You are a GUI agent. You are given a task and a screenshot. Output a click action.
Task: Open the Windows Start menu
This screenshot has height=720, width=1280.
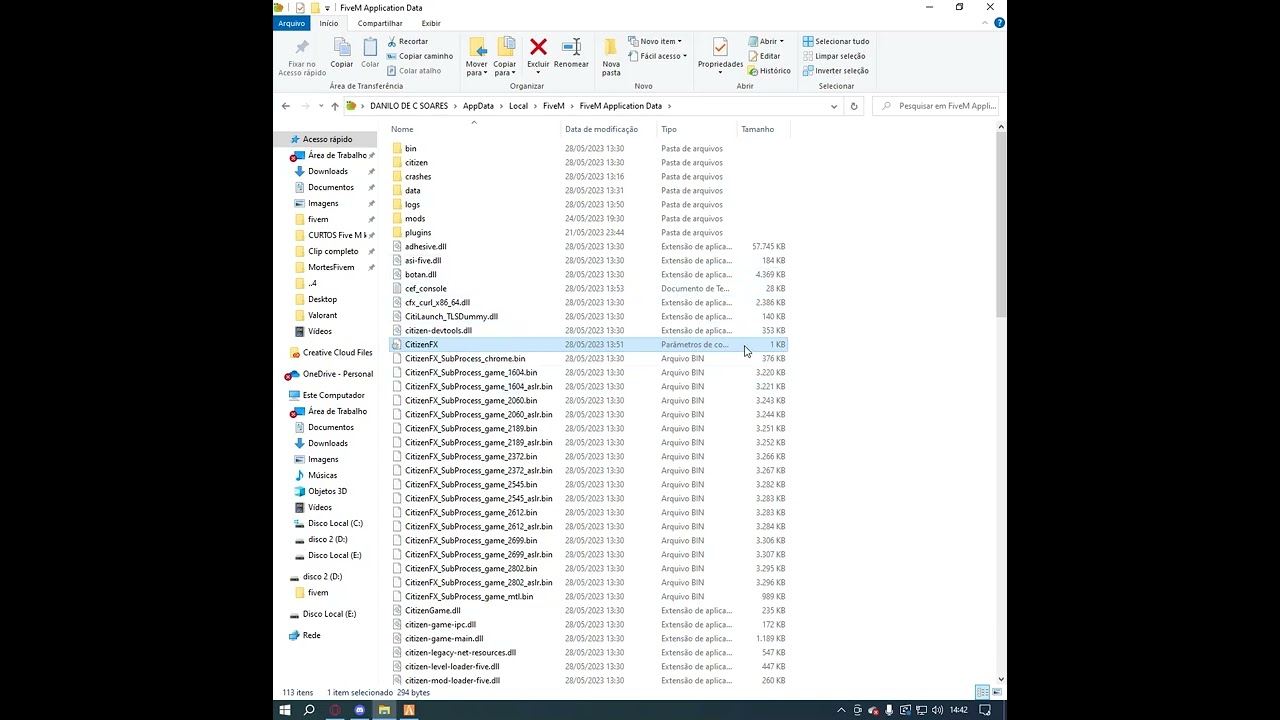[x=285, y=710]
